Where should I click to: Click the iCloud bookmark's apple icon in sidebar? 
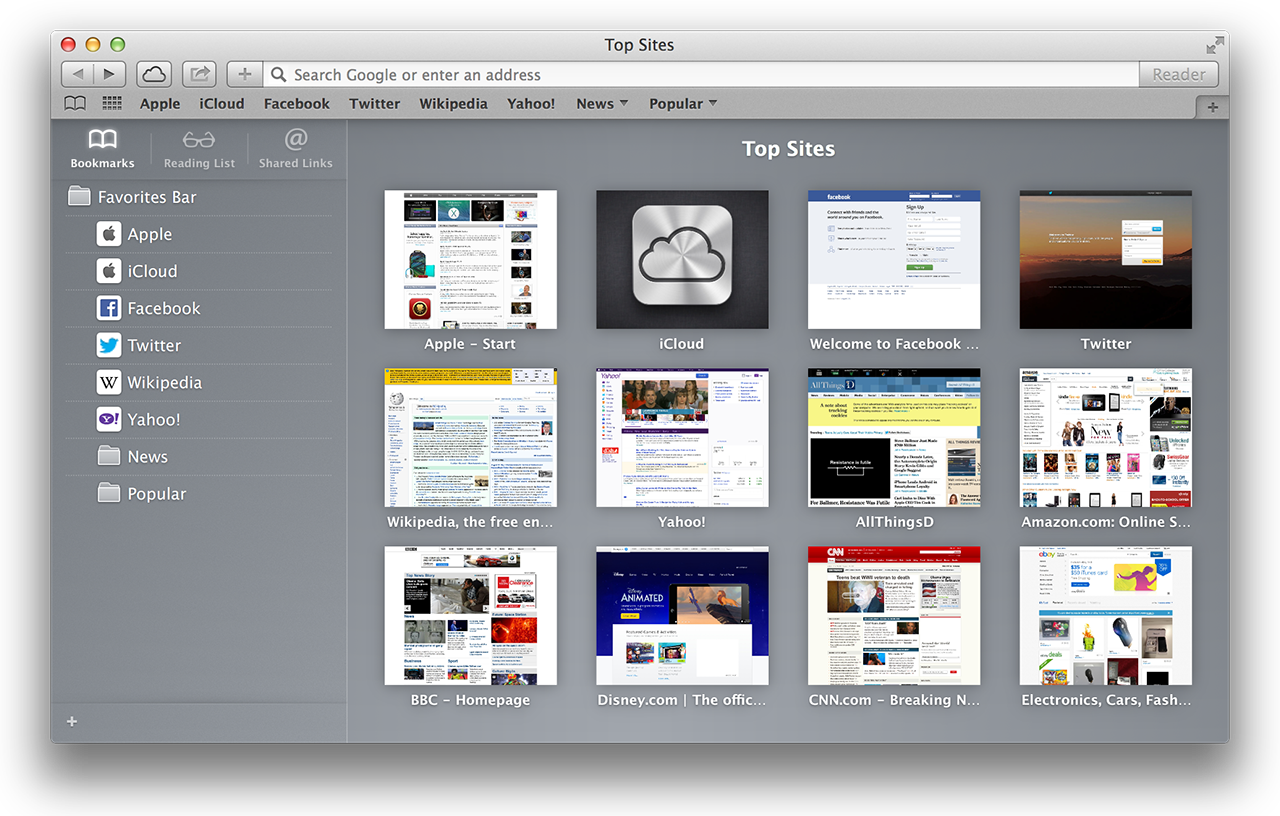click(x=109, y=271)
